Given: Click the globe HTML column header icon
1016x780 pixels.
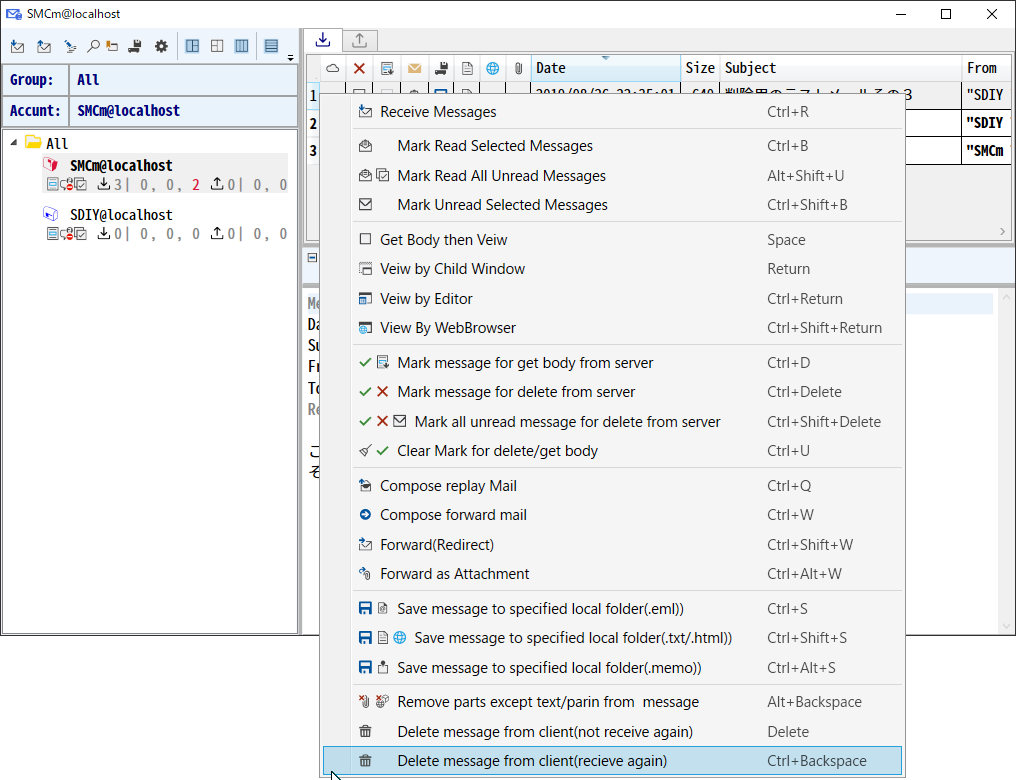Looking at the screenshot, I should [492, 68].
